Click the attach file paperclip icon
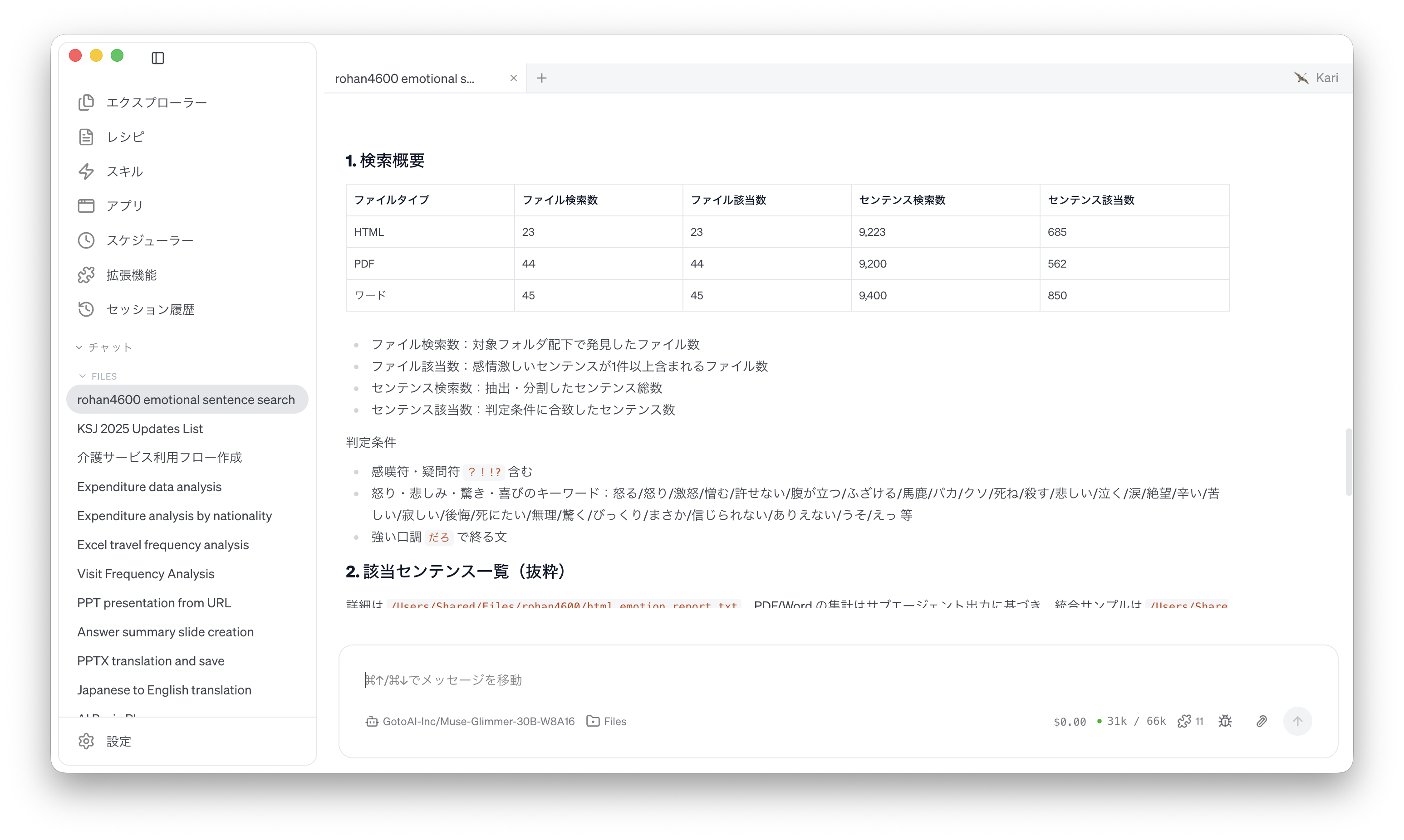 click(x=1262, y=721)
